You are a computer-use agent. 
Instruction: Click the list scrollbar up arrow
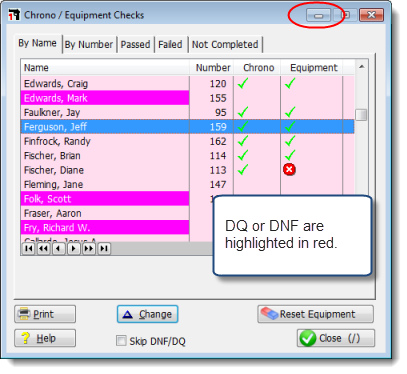(361, 67)
